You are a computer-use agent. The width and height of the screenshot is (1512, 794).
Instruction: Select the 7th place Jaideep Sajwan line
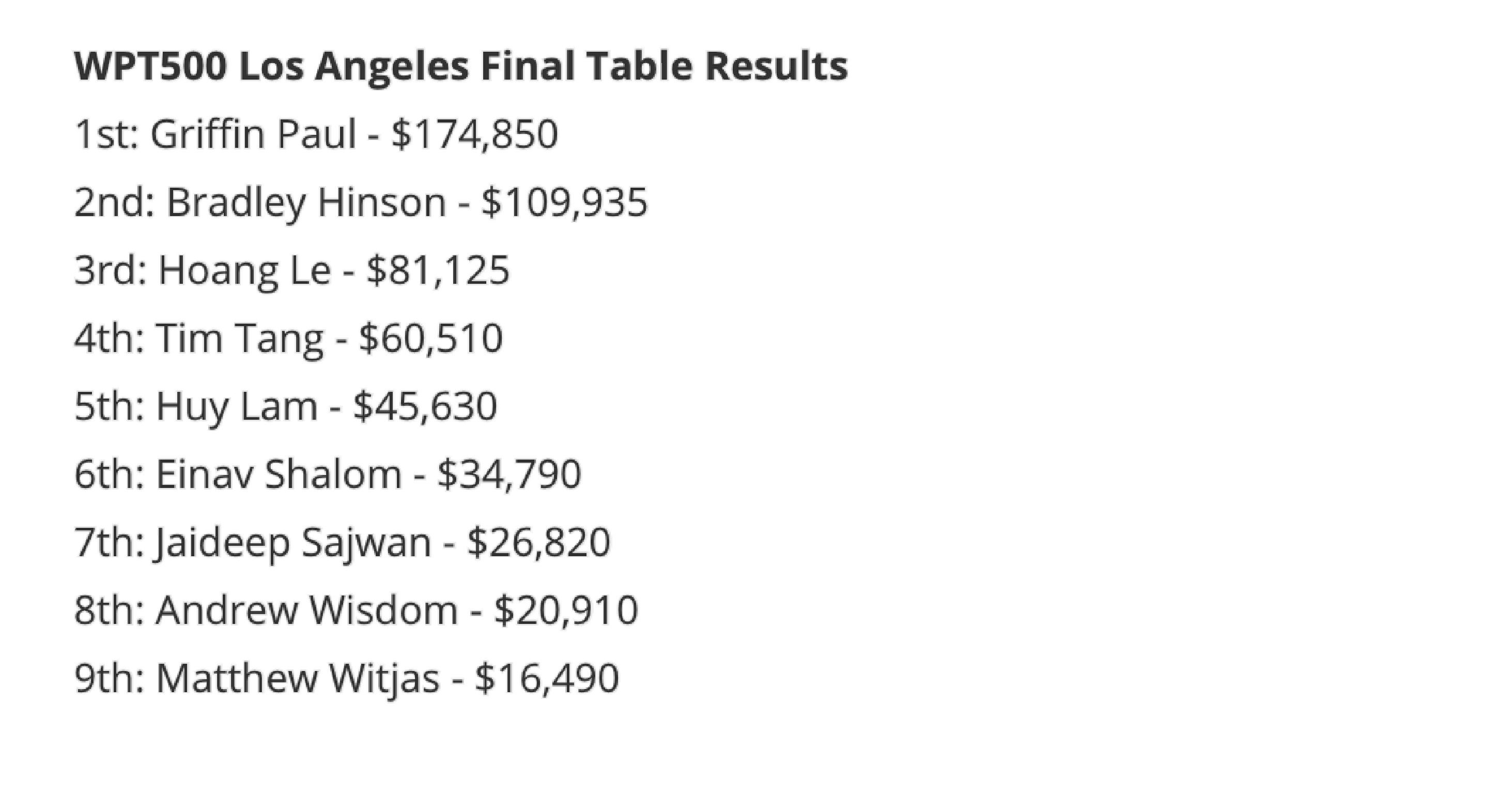coord(342,543)
